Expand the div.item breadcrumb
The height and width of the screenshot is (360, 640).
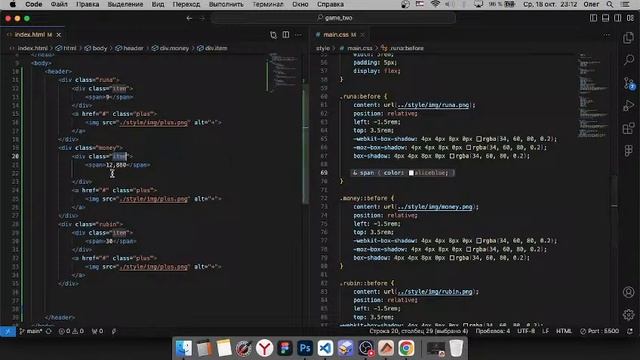tap(212, 48)
